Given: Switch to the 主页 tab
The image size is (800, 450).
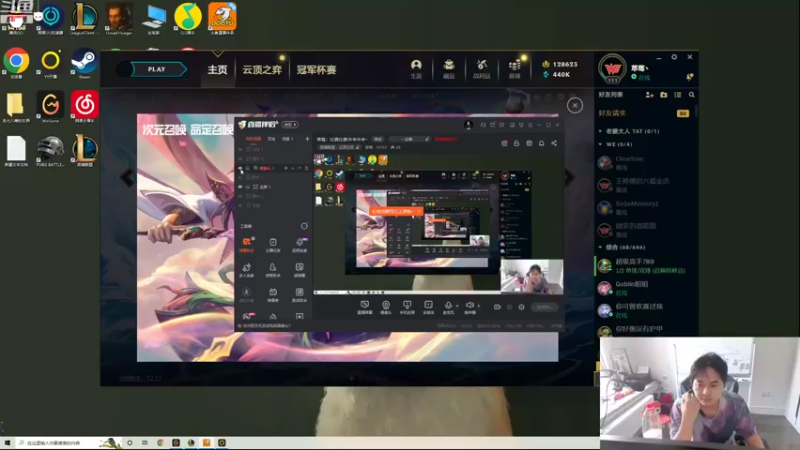Looking at the screenshot, I should coord(217,69).
